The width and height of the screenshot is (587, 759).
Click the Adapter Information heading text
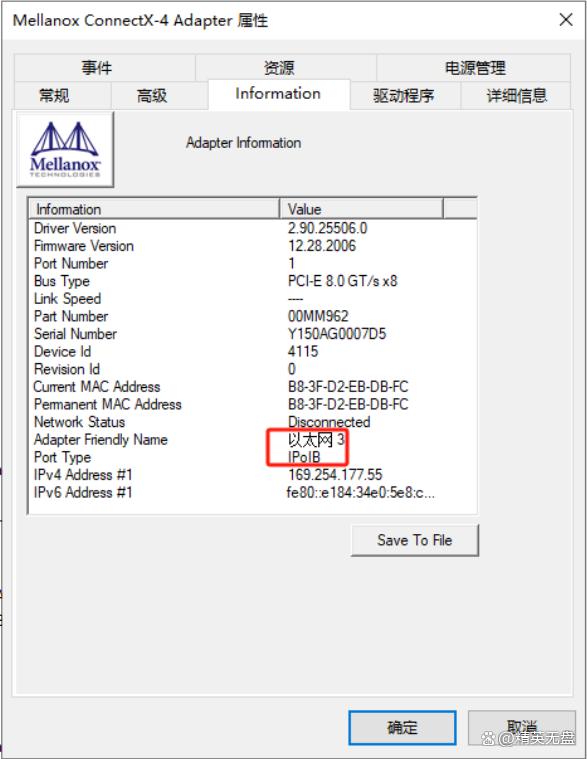point(243,142)
